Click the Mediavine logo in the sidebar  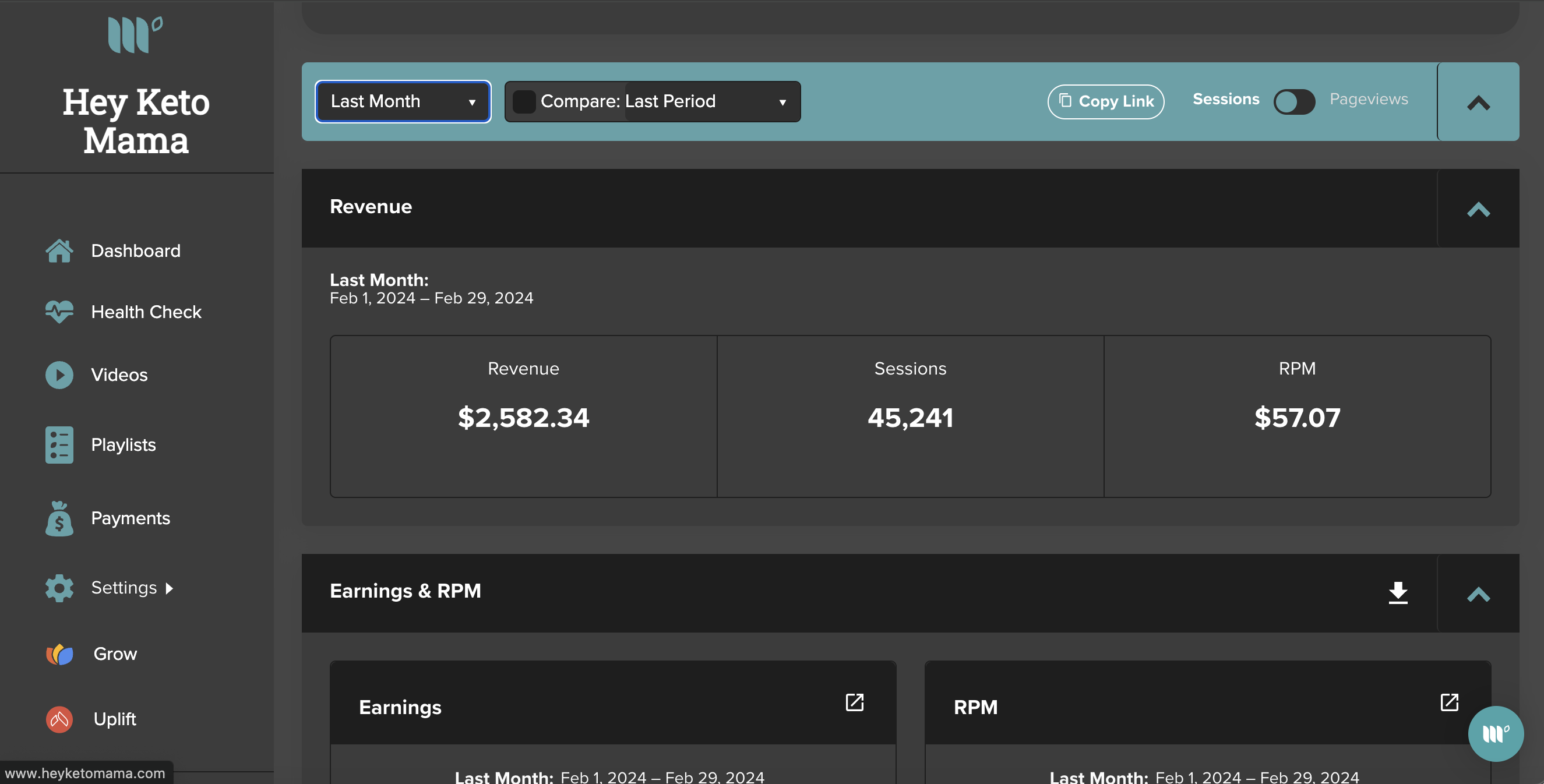click(x=135, y=35)
